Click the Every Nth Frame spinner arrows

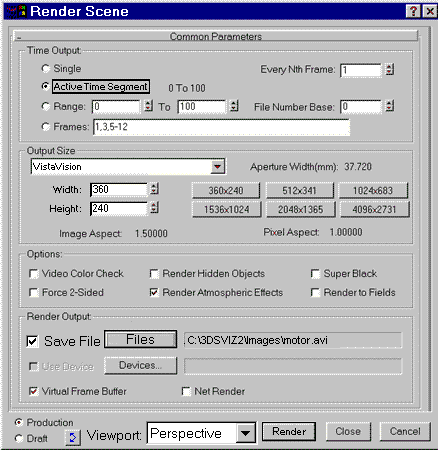(389, 70)
